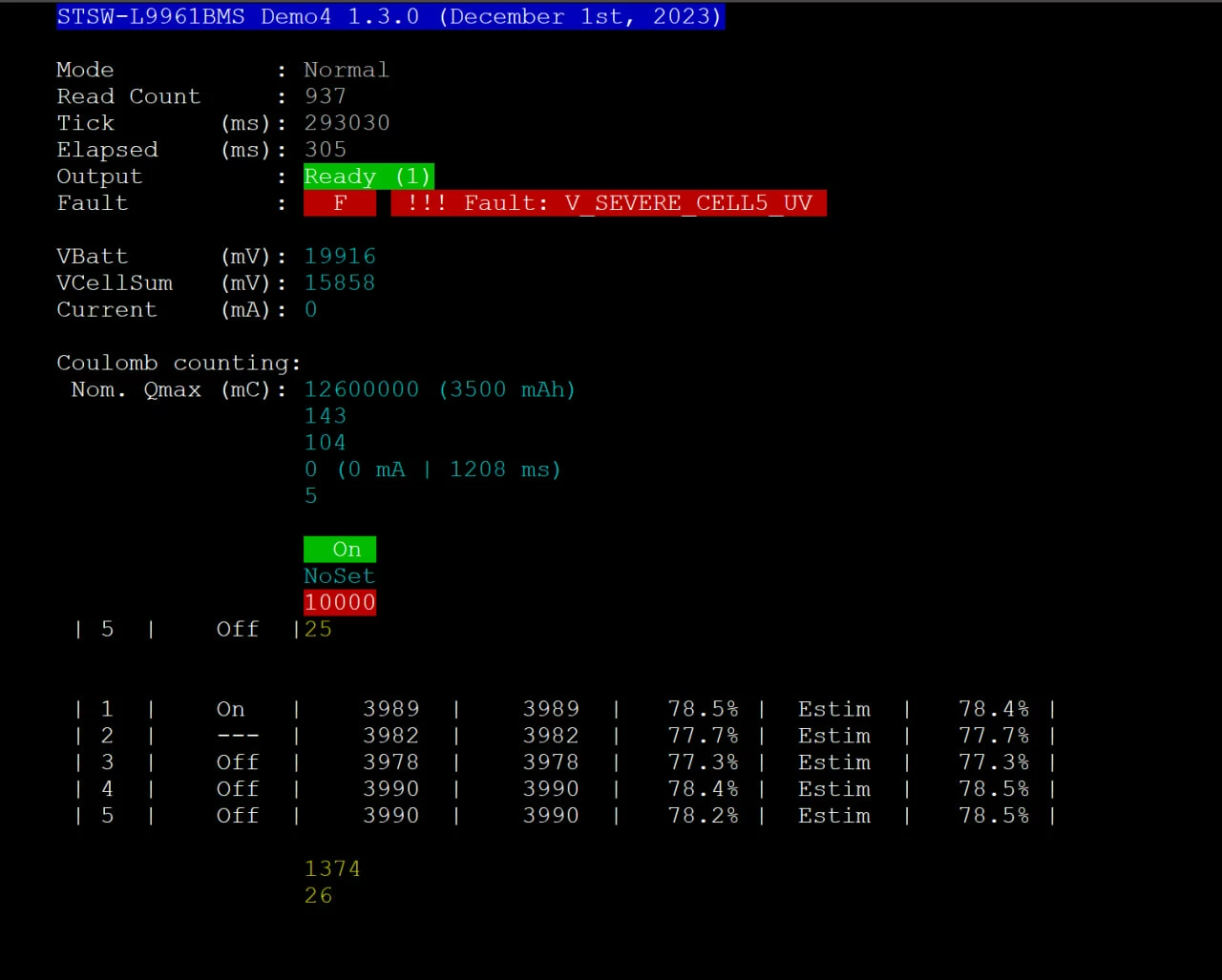Select the yellow value 26
1222x980 pixels.
coord(318,896)
